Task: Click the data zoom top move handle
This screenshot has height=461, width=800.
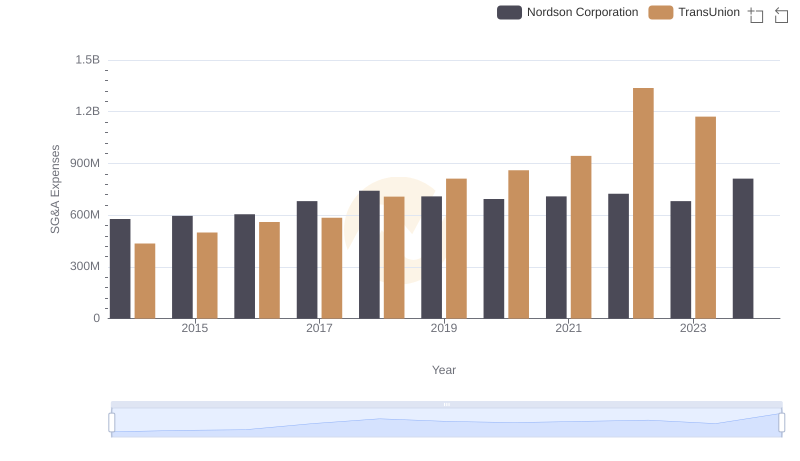Action: click(446, 404)
